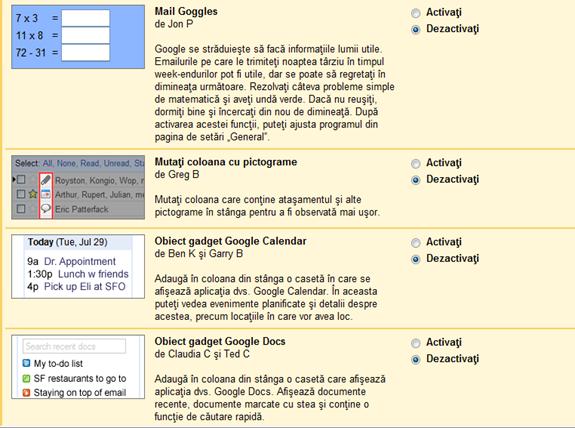Click the All selection link in preview

point(47,163)
